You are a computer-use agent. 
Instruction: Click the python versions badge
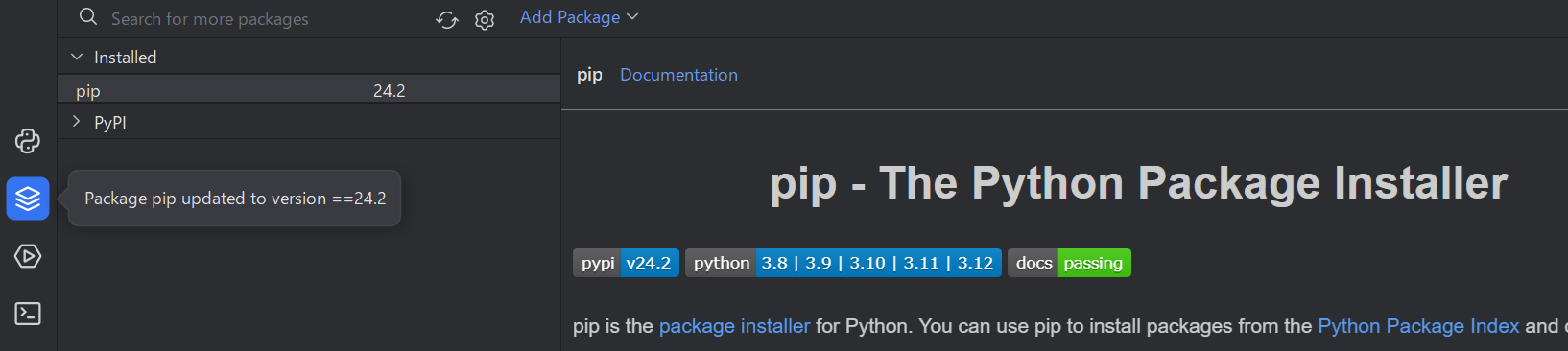843,263
